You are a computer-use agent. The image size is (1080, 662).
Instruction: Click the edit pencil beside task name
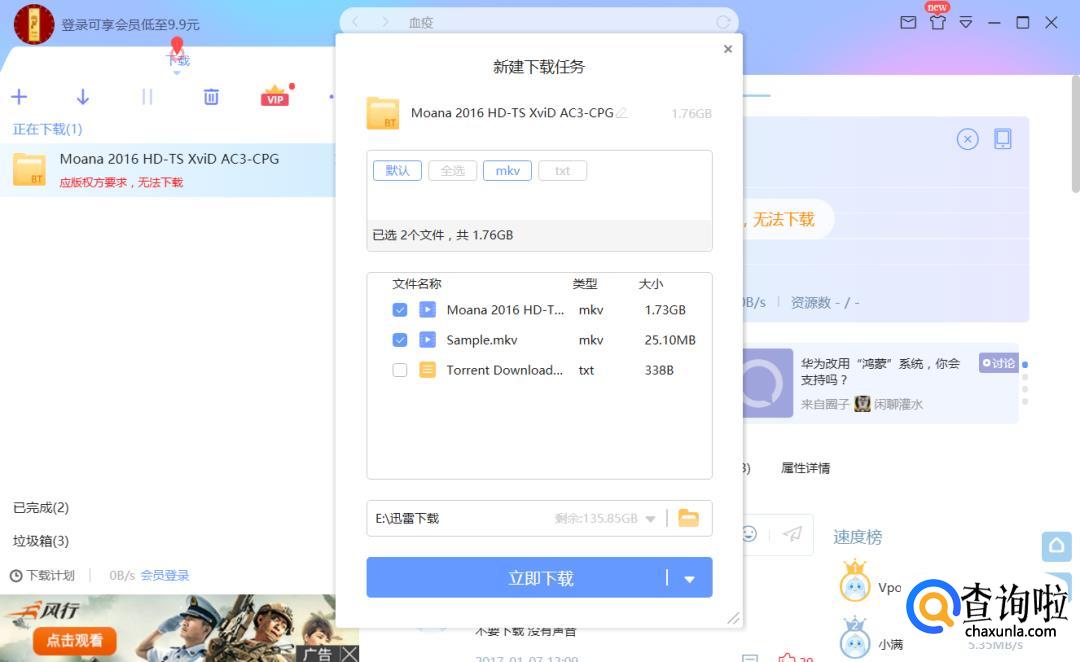[621, 113]
